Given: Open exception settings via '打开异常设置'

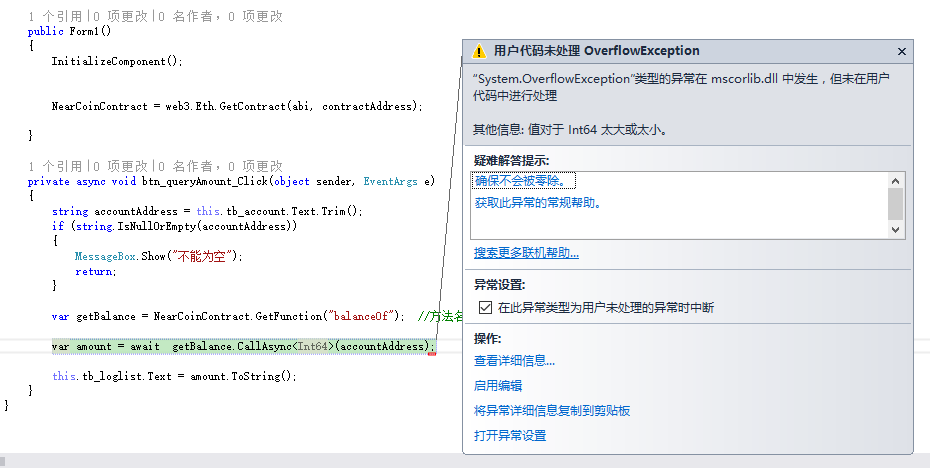Looking at the screenshot, I should [x=510, y=436].
